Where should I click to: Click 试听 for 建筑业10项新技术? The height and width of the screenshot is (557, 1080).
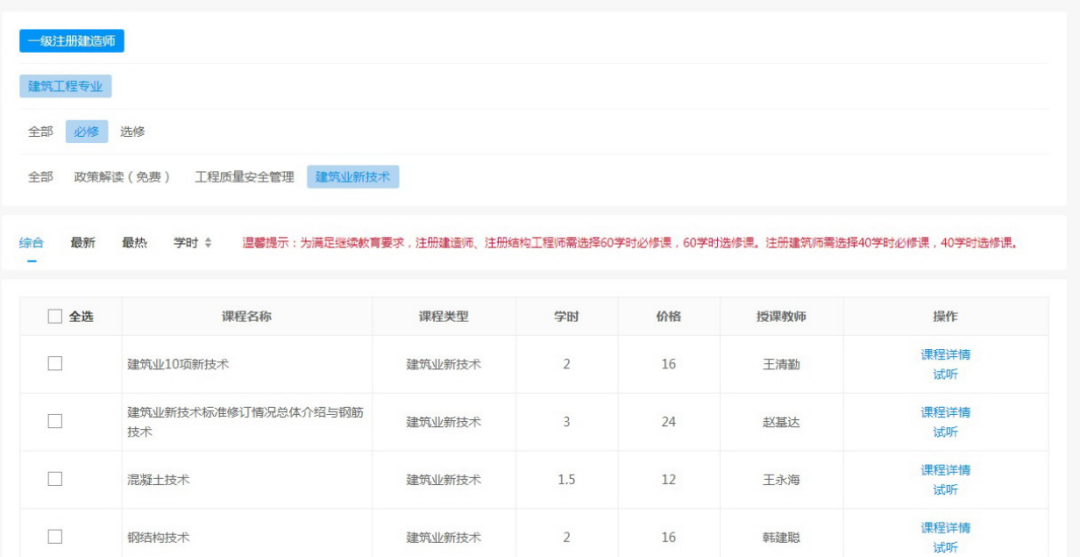coord(946,375)
